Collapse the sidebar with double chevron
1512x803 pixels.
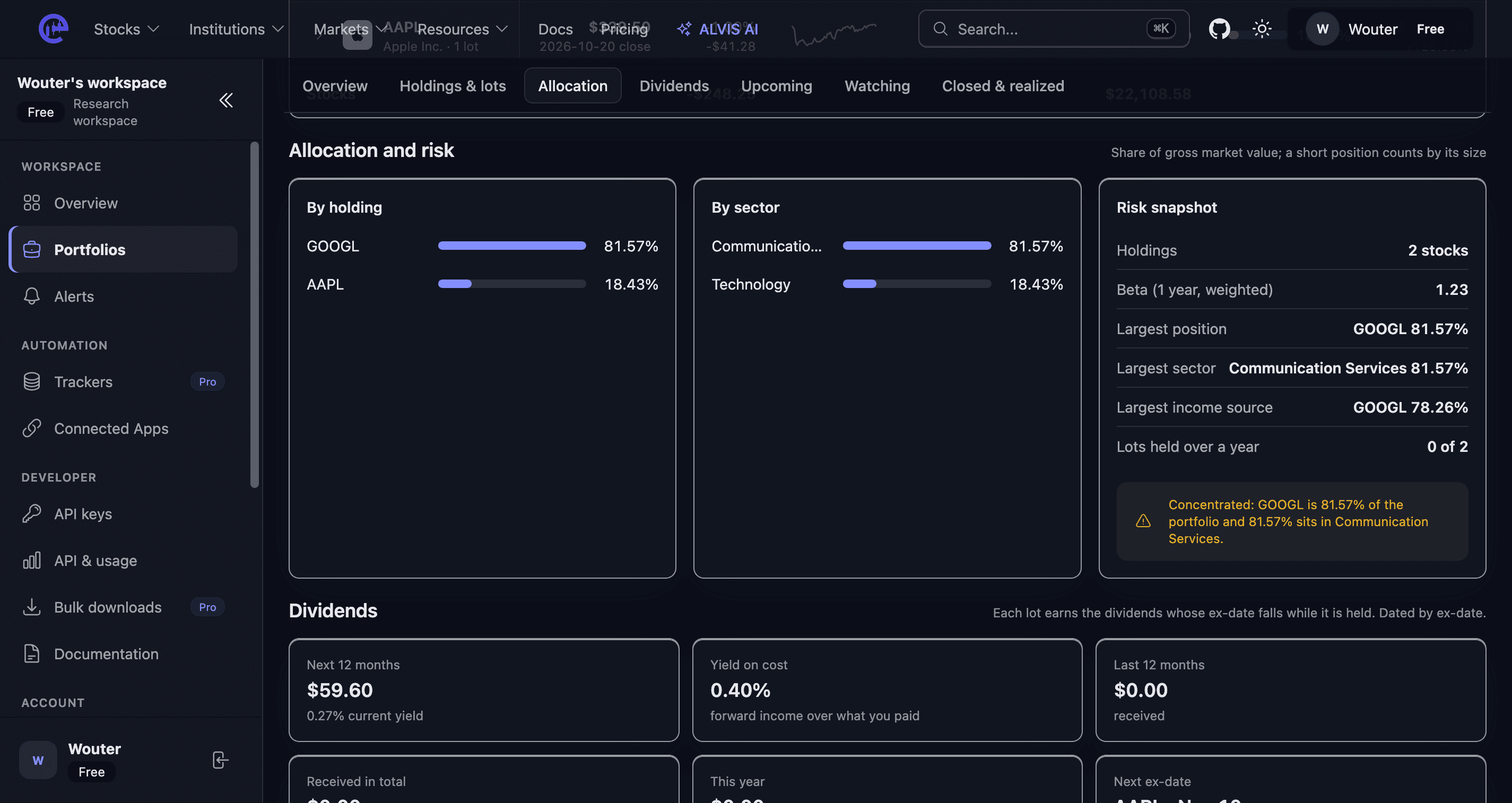226,100
